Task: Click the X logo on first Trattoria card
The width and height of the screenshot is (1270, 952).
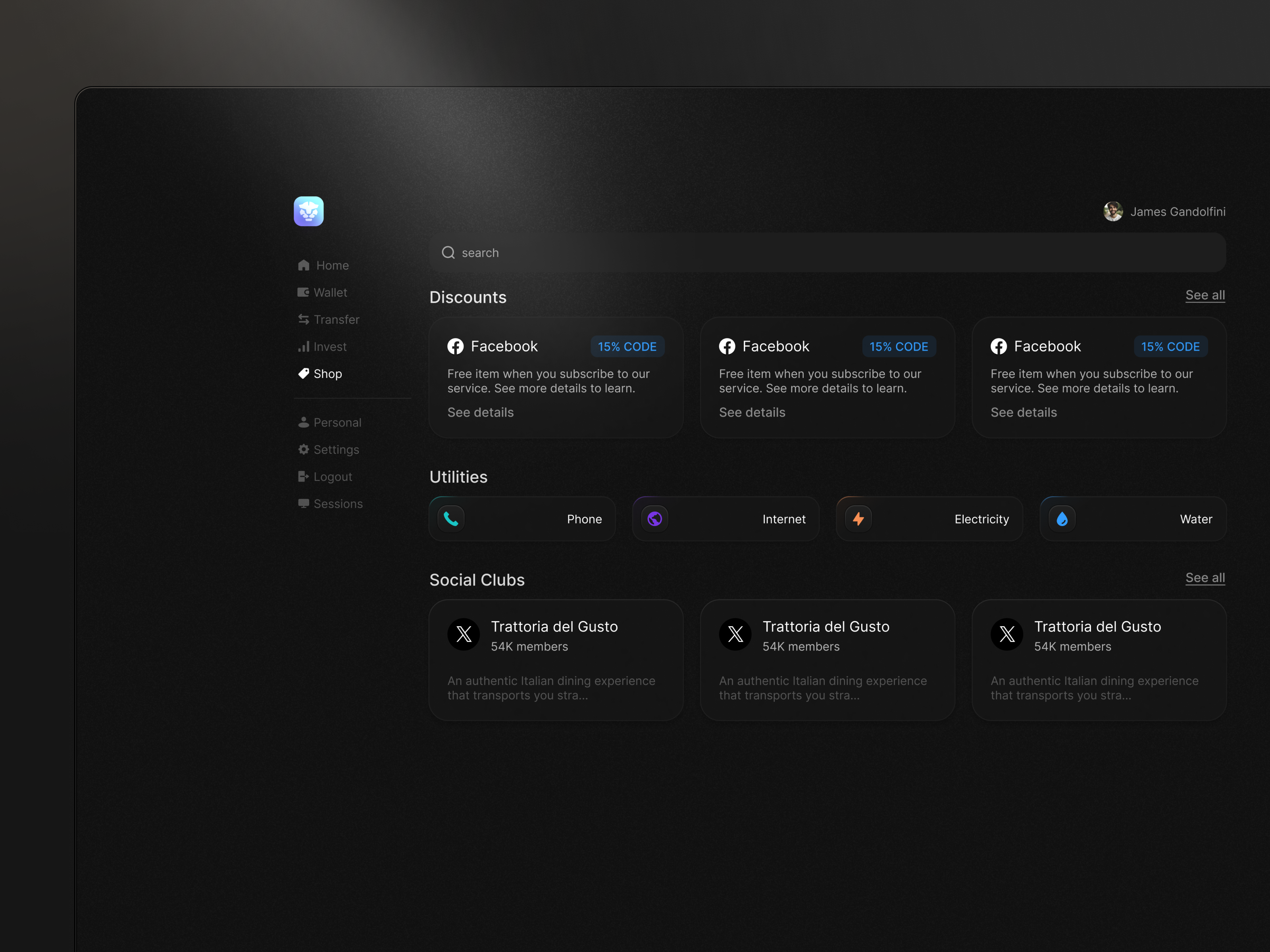Action: point(463,634)
